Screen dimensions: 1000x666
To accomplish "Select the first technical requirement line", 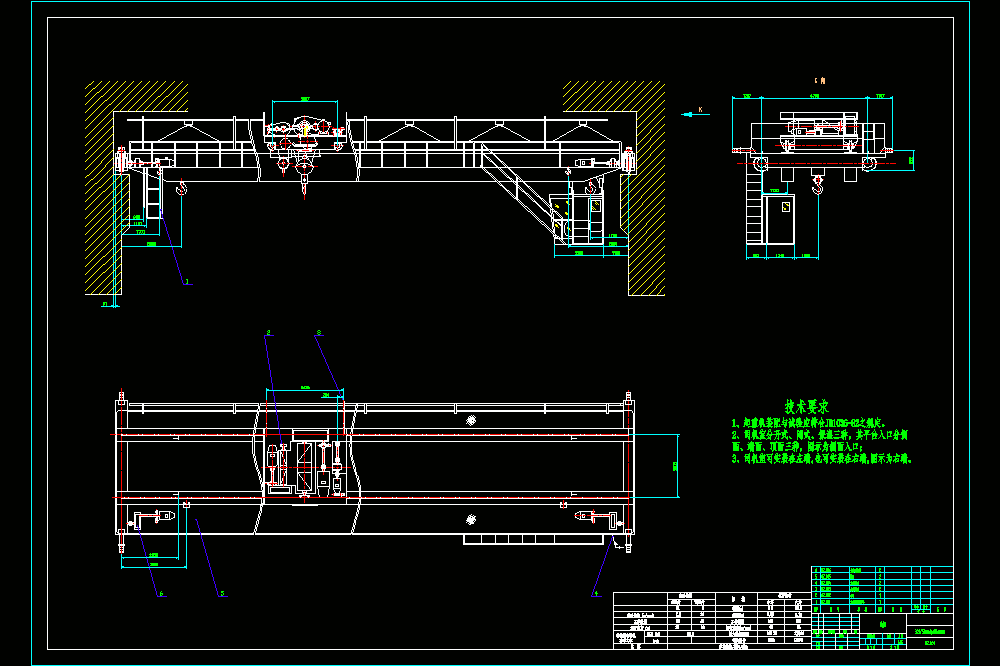I will click(x=809, y=423).
